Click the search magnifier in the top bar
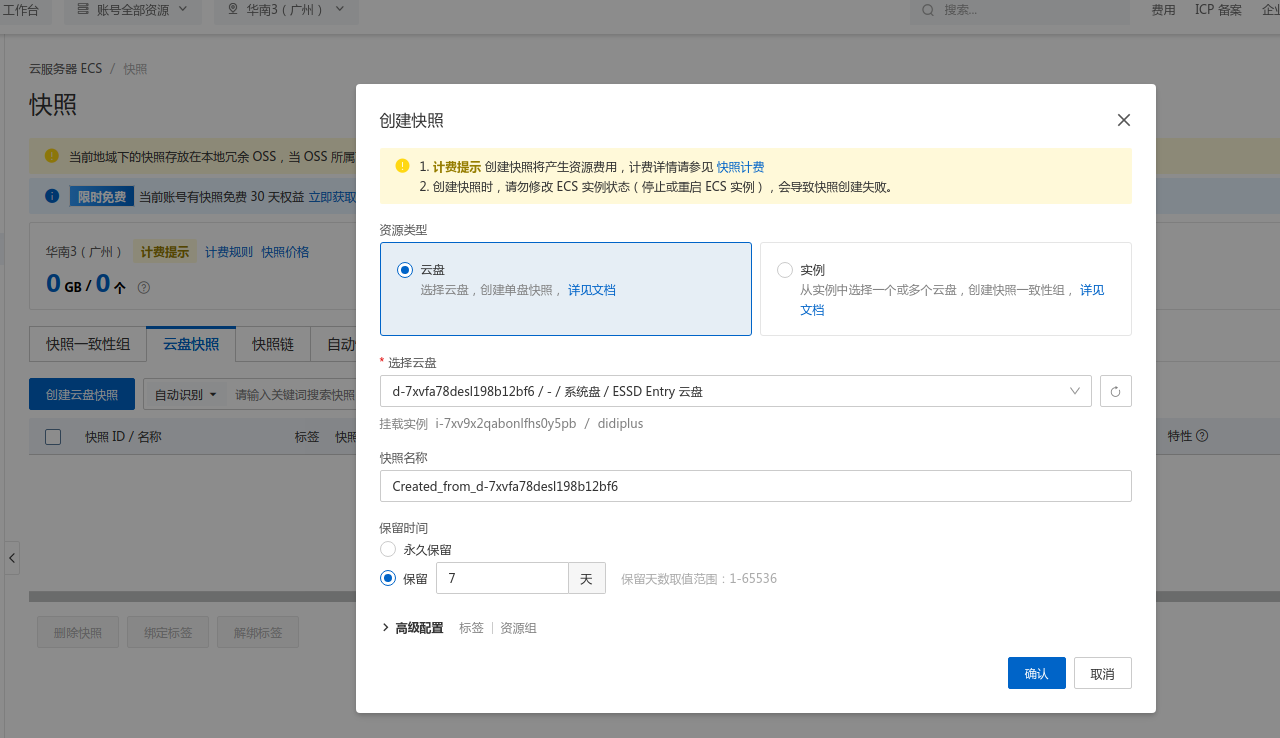 click(927, 11)
